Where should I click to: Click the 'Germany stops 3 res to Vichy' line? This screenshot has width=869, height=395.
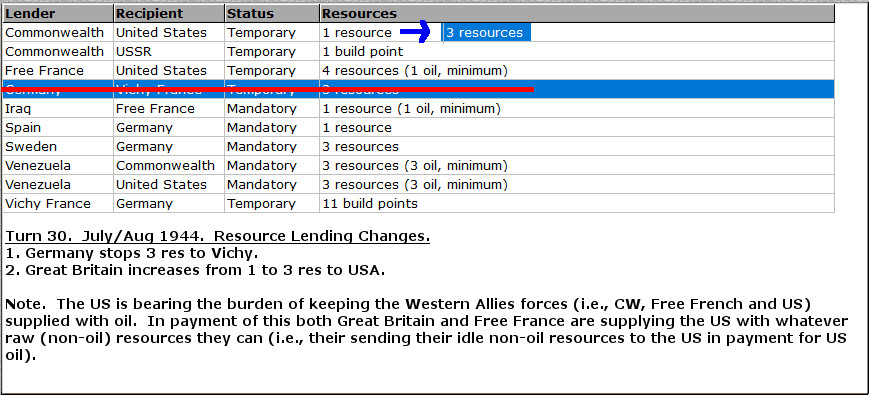132,254
